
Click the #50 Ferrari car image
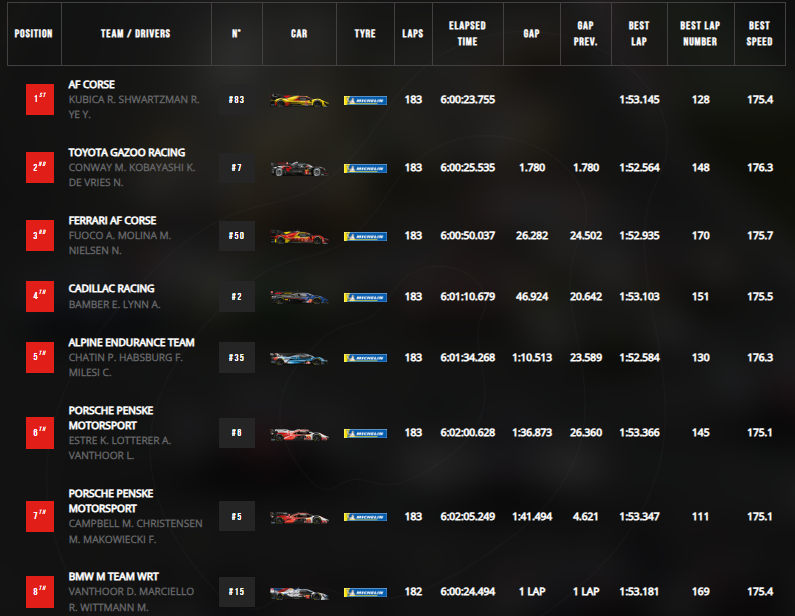299,236
